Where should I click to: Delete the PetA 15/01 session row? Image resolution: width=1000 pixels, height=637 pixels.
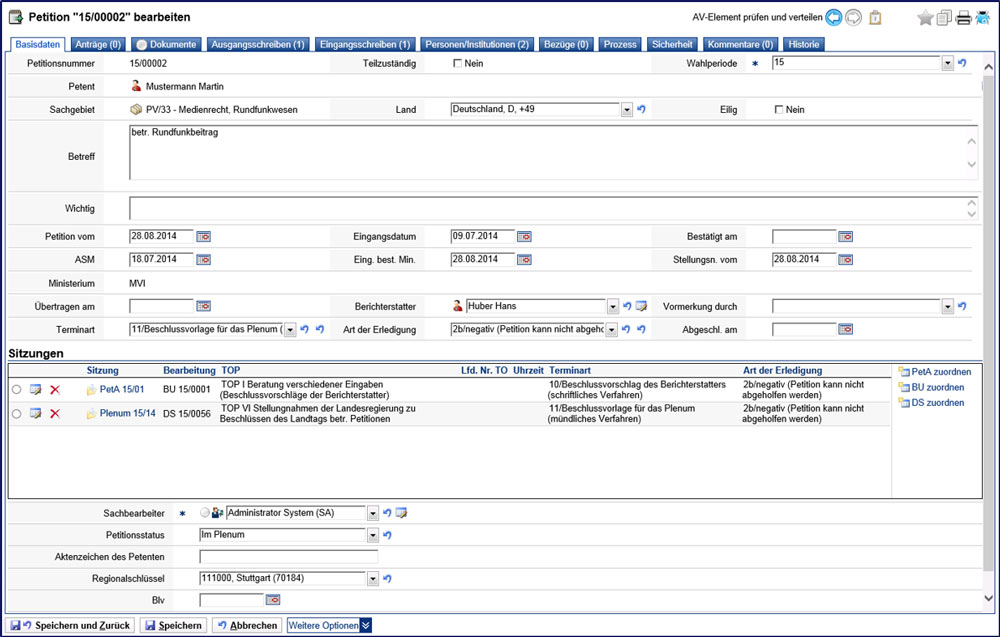pyautogui.click(x=55, y=388)
